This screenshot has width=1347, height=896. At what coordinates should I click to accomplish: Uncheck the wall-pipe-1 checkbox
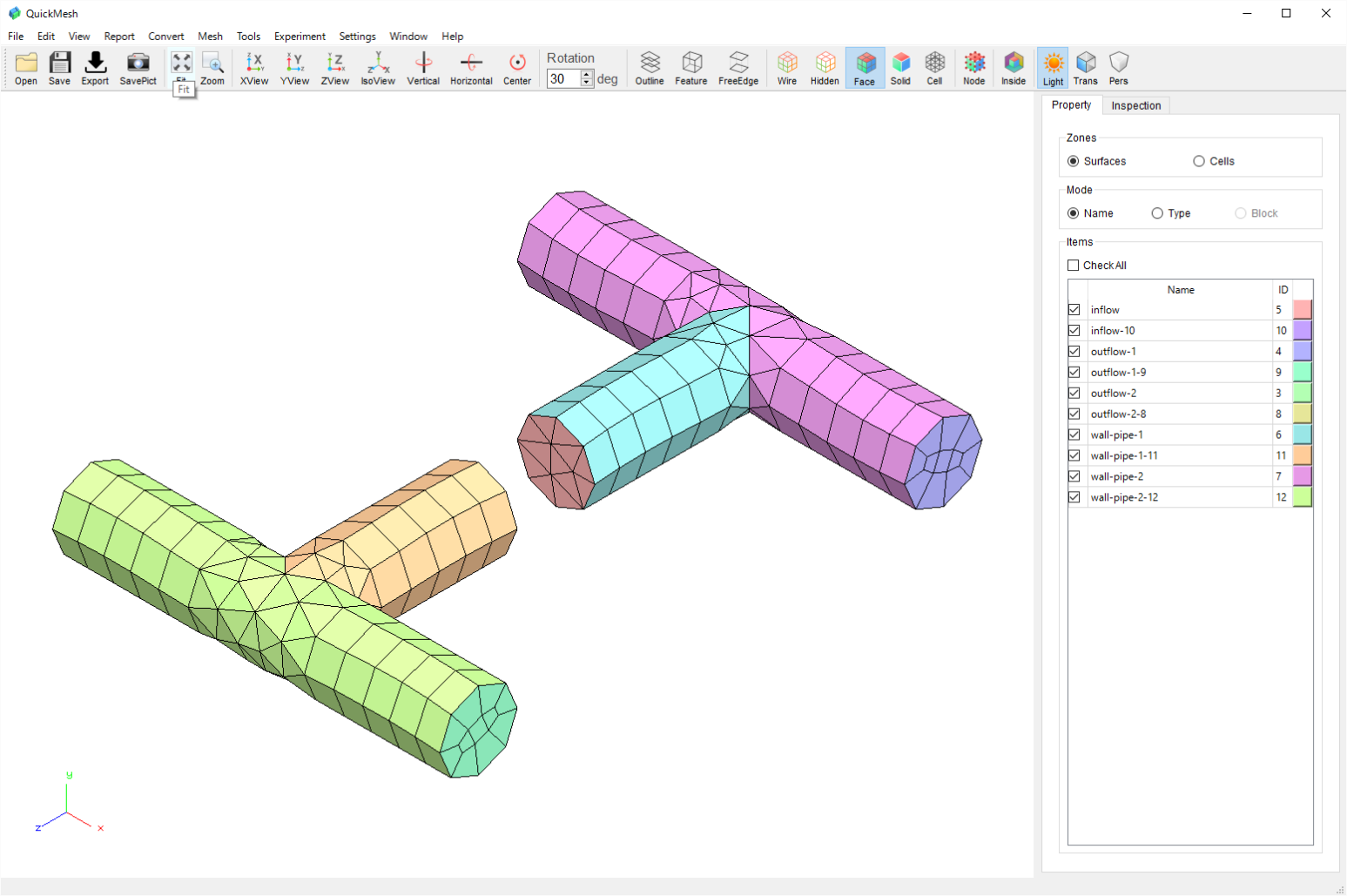tap(1074, 435)
